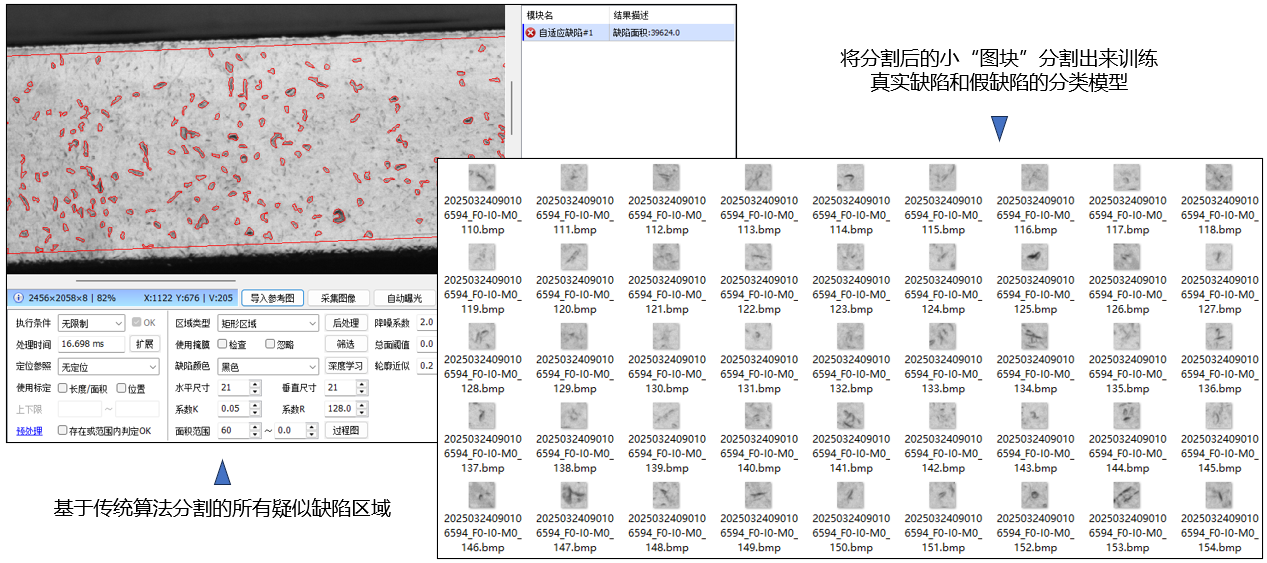Screen dimensions: 1267x563
Task: Select thumbnail of file ending 144.bmp
Action: [1126, 416]
